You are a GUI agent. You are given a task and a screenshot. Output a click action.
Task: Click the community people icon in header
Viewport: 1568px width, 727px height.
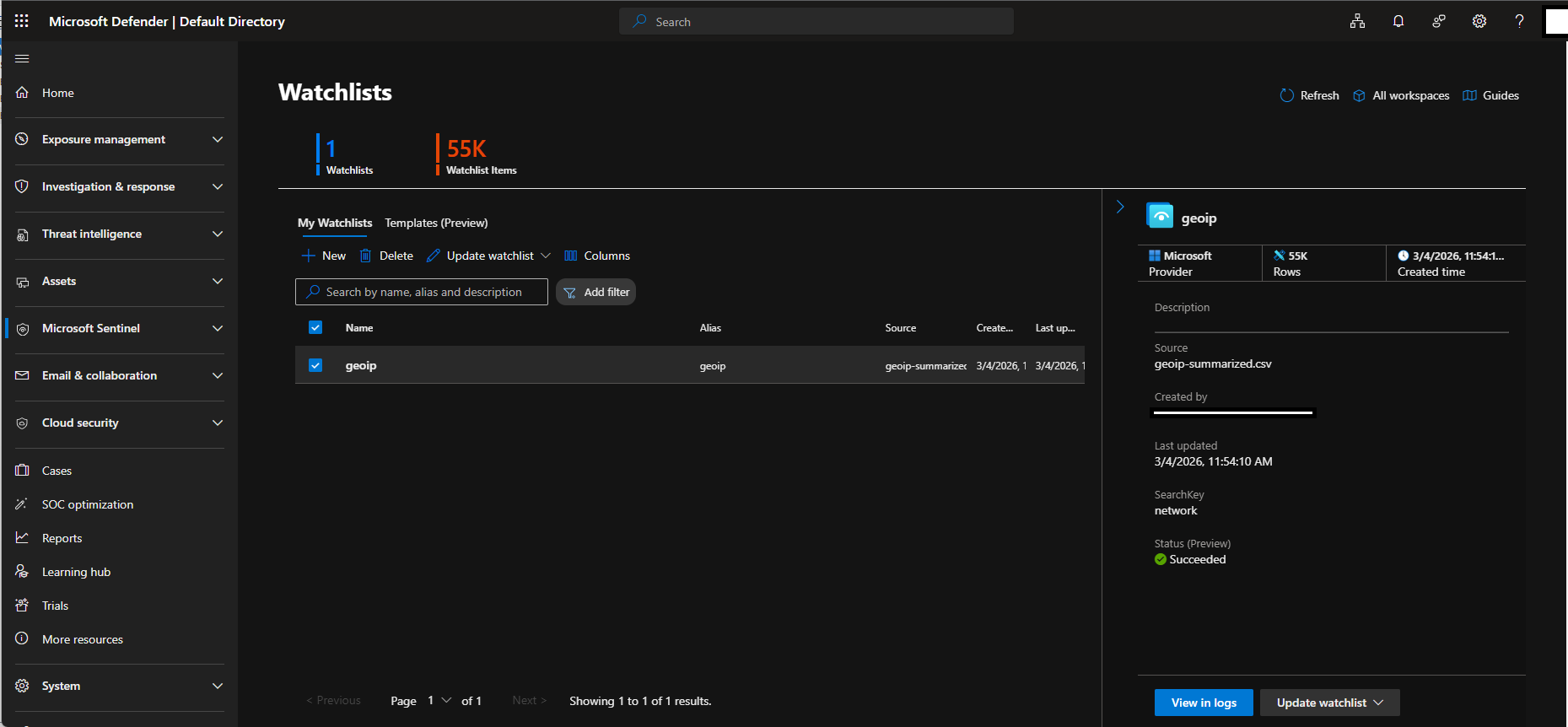click(1439, 21)
